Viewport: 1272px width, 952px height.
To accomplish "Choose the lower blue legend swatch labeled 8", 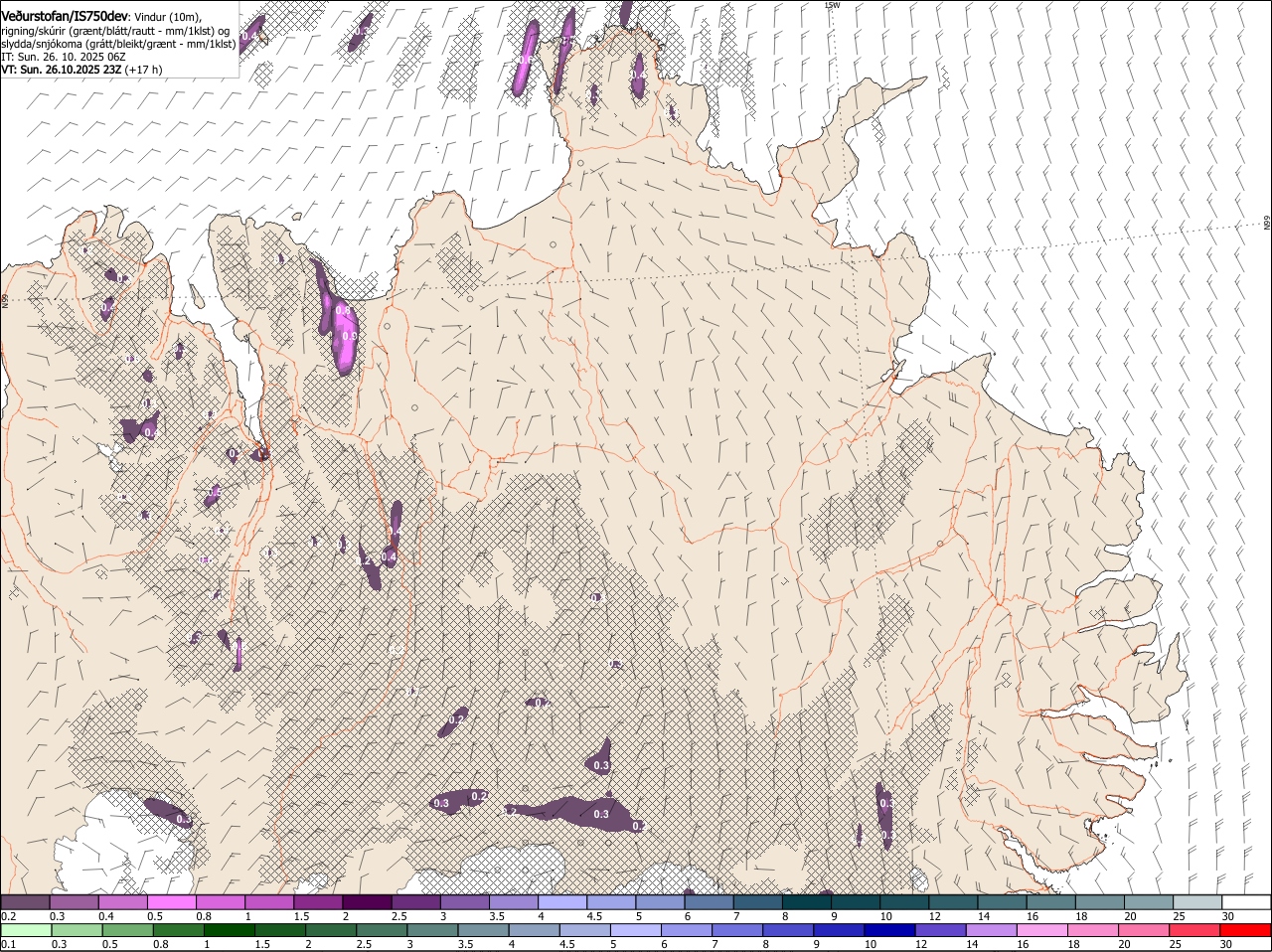I will (787, 931).
